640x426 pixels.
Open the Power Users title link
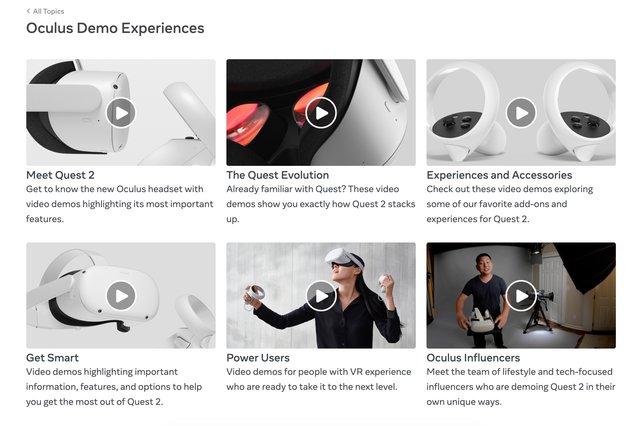coord(258,358)
